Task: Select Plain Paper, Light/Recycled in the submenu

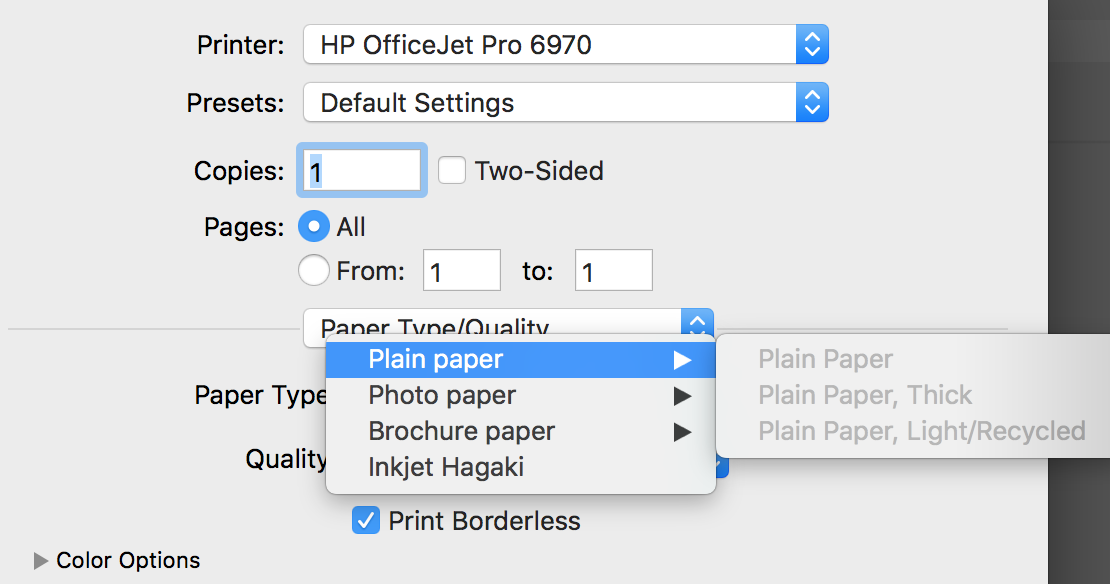Action: point(913,431)
